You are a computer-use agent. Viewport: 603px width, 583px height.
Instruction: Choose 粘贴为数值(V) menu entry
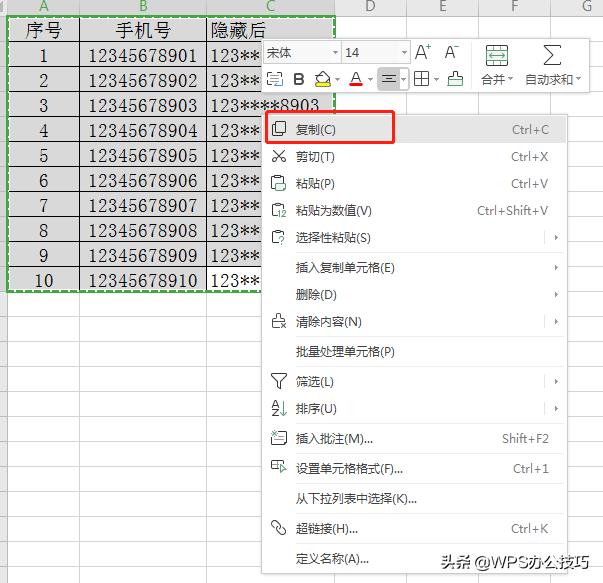[415, 210]
